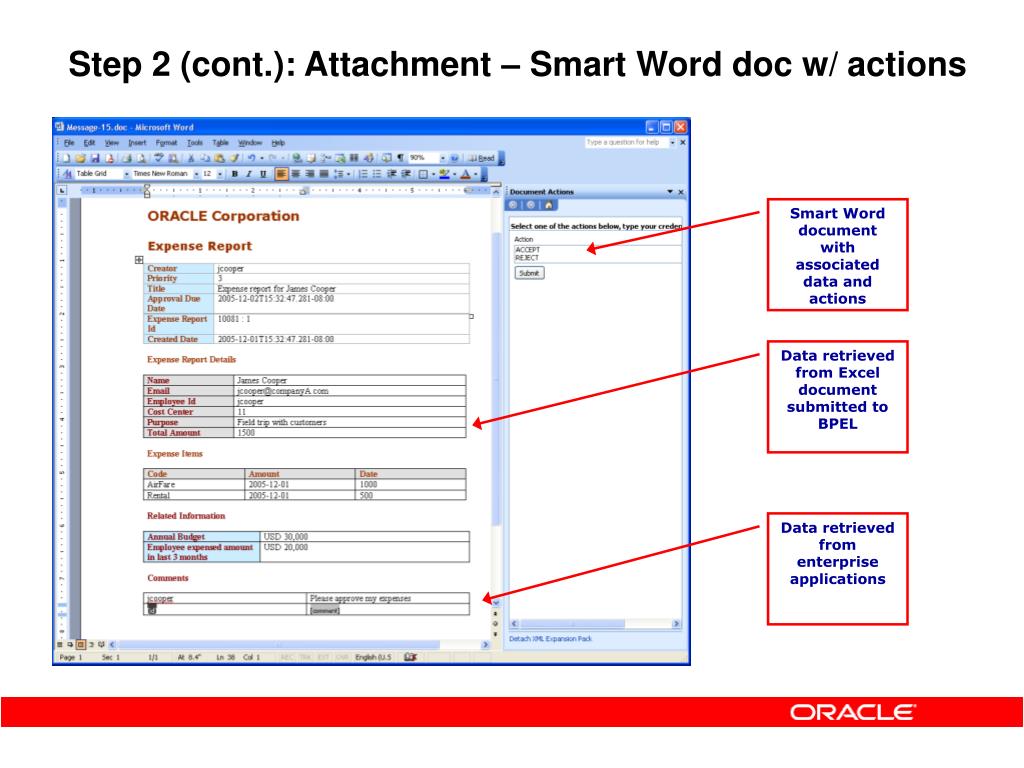Select Center paragraph alignment
The height and width of the screenshot is (768, 1024).
[295, 174]
